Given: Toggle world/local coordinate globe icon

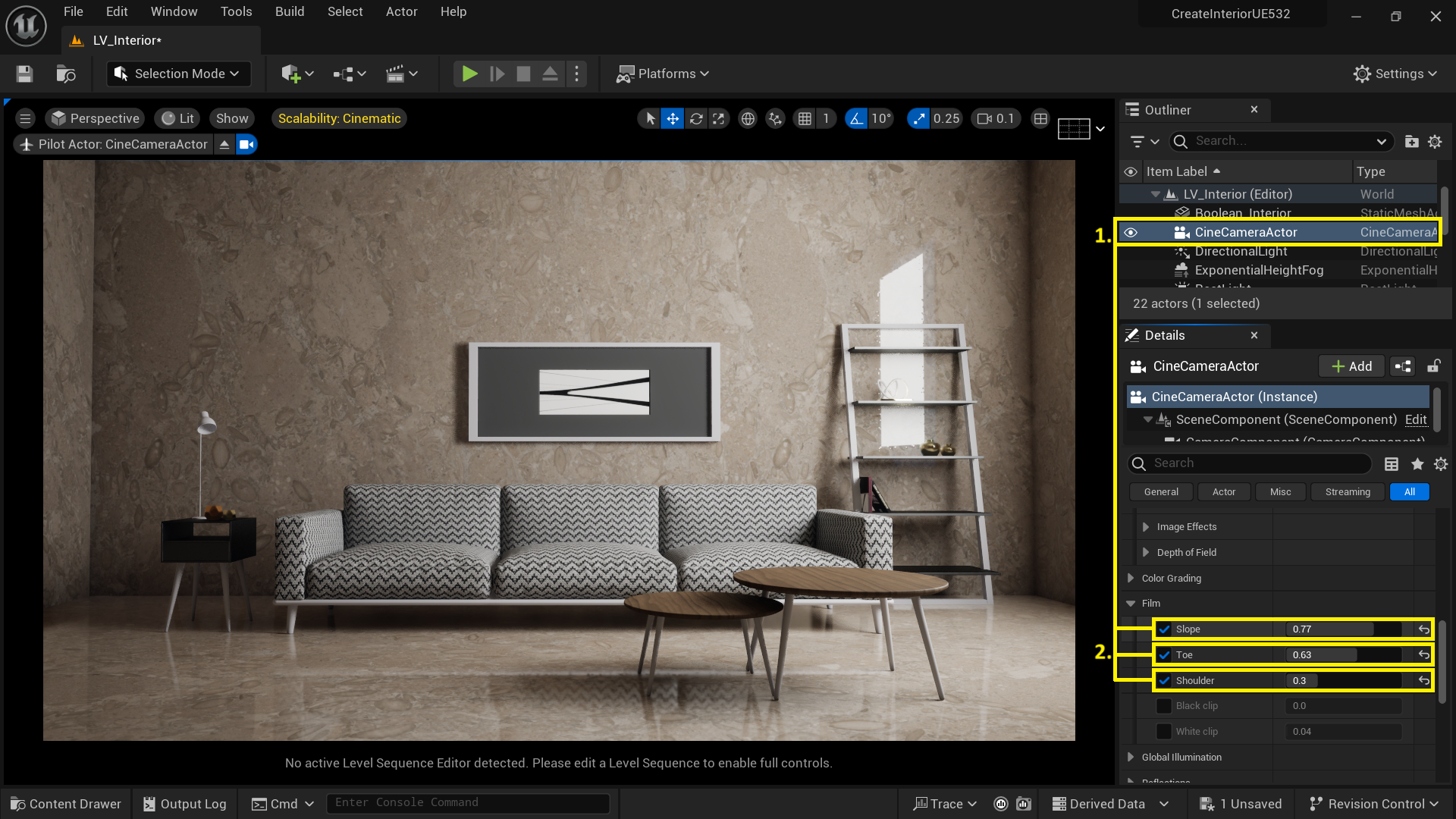Looking at the screenshot, I should click(748, 118).
